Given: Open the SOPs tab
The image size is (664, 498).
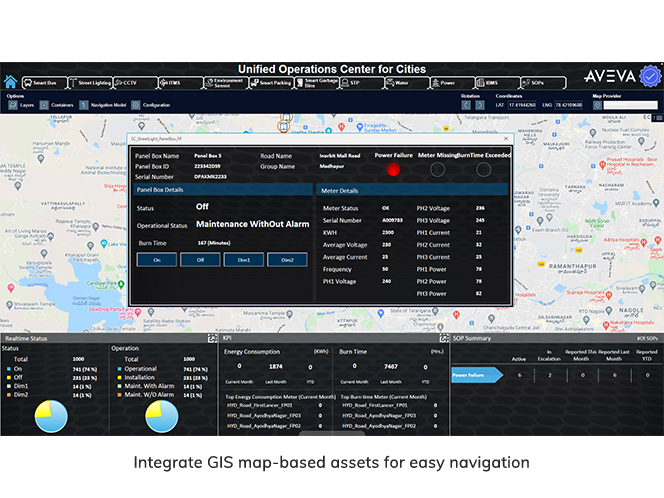Looking at the screenshot, I should click(543, 83).
